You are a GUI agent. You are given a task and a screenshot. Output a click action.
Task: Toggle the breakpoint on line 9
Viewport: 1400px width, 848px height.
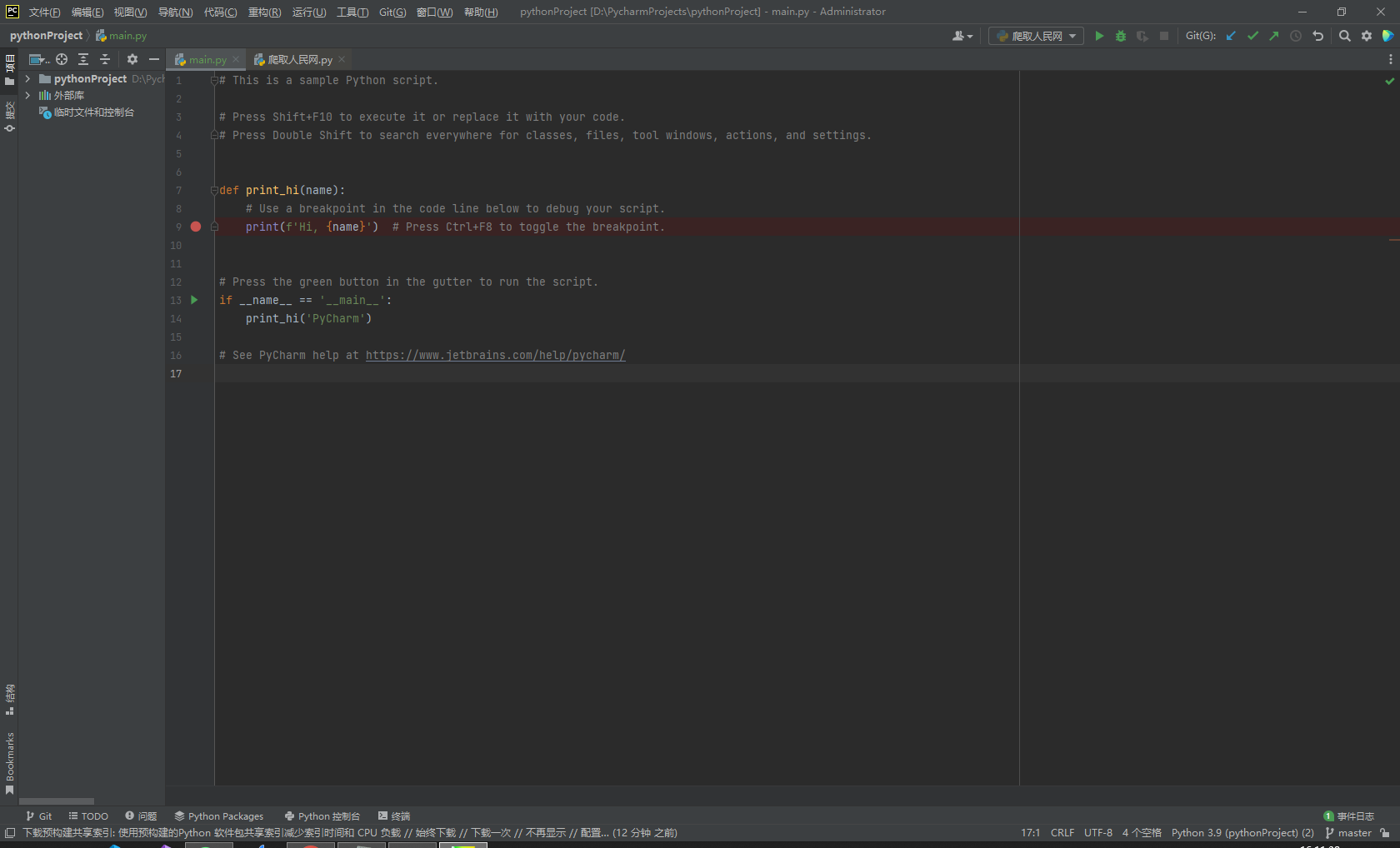tap(196, 227)
